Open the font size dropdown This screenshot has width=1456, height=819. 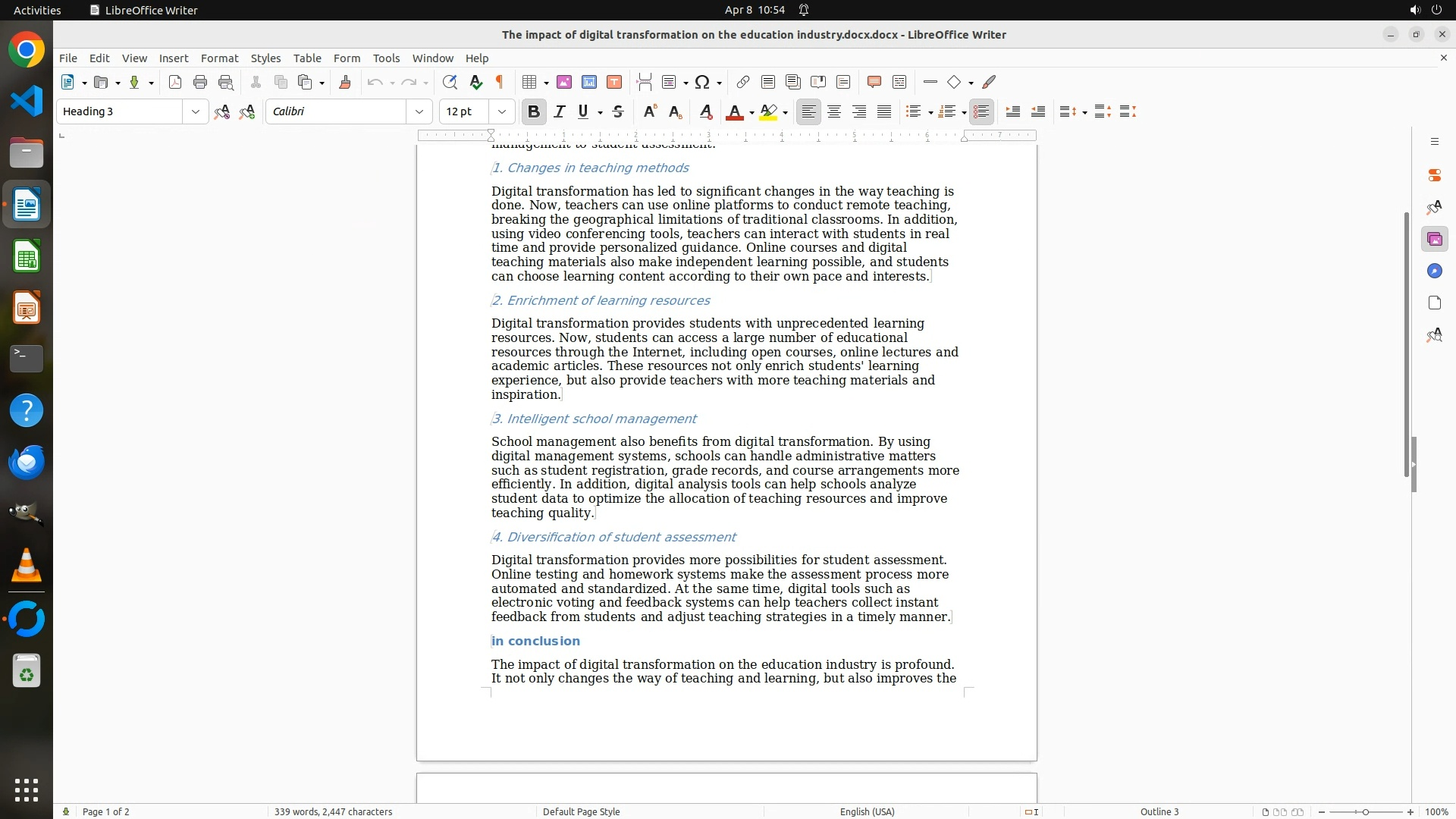coord(502,112)
